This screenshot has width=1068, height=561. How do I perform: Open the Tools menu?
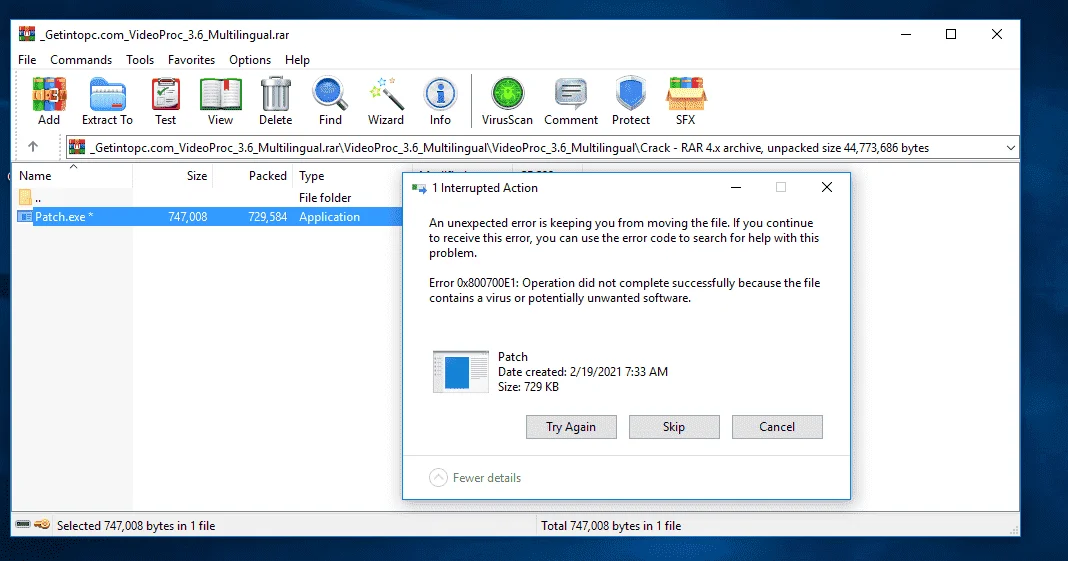(140, 60)
